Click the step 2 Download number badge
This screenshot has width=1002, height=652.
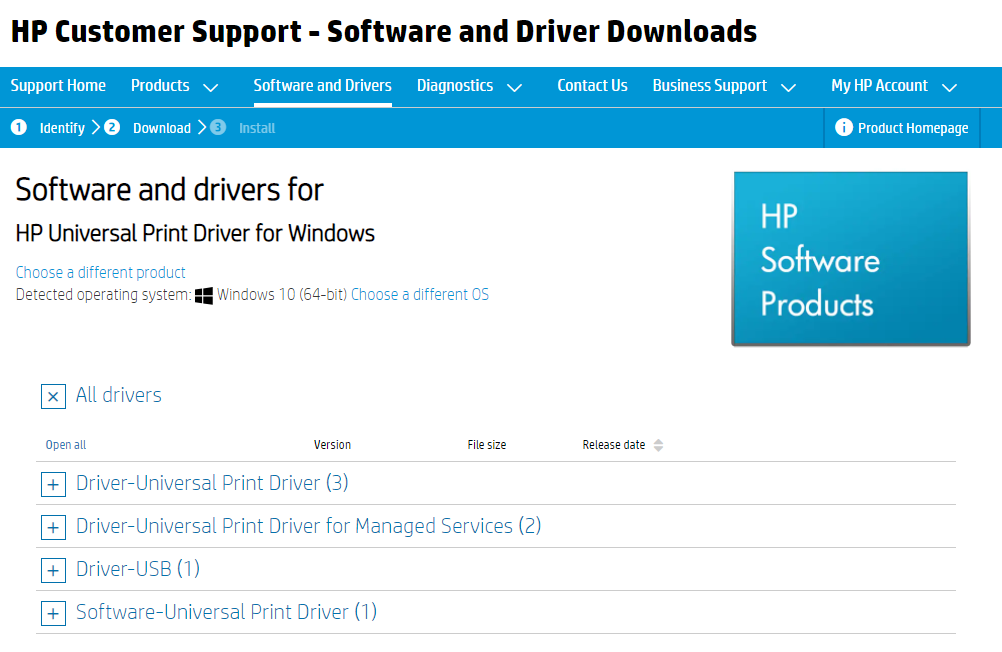[112, 127]
